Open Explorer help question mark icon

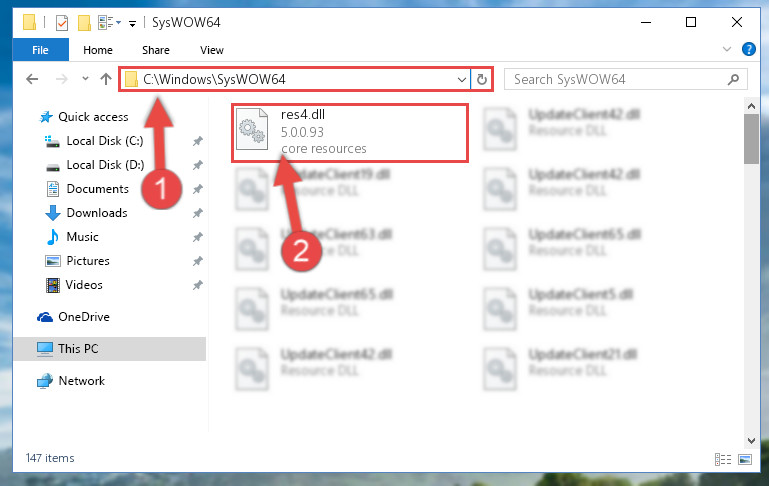point(748,49)
